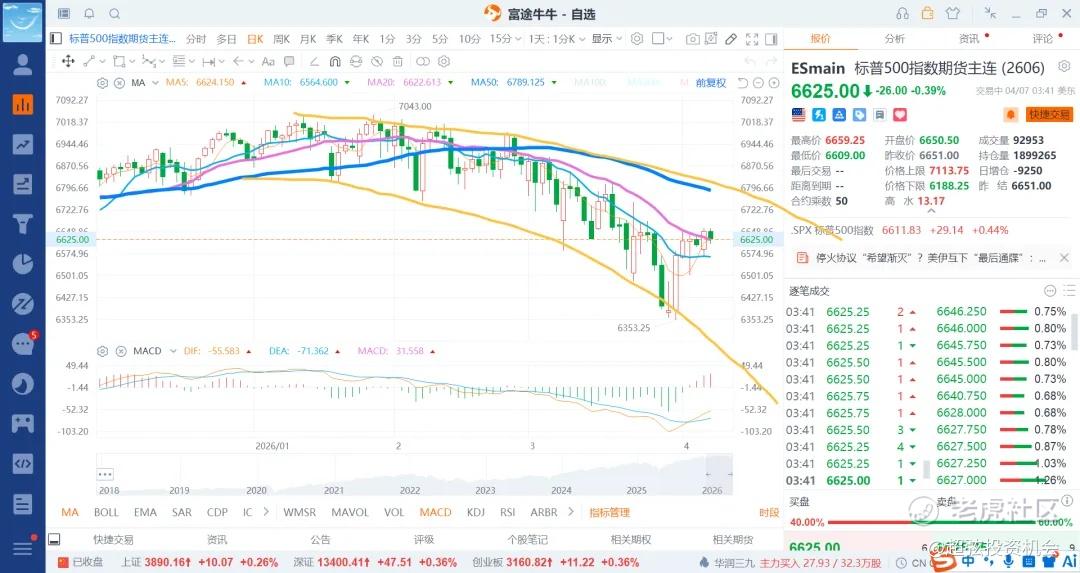Click the search magnifier in title bar

pos(114,13)
